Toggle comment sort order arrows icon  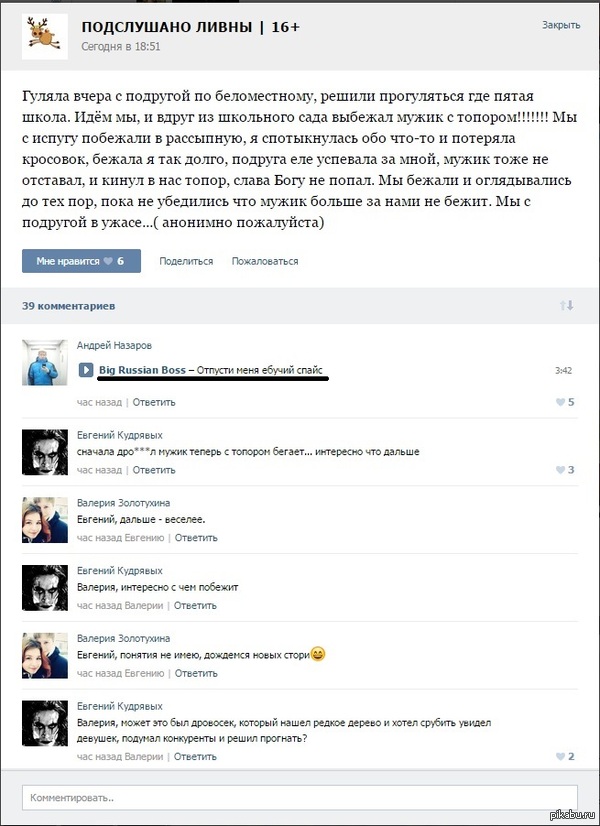[566, 306]
